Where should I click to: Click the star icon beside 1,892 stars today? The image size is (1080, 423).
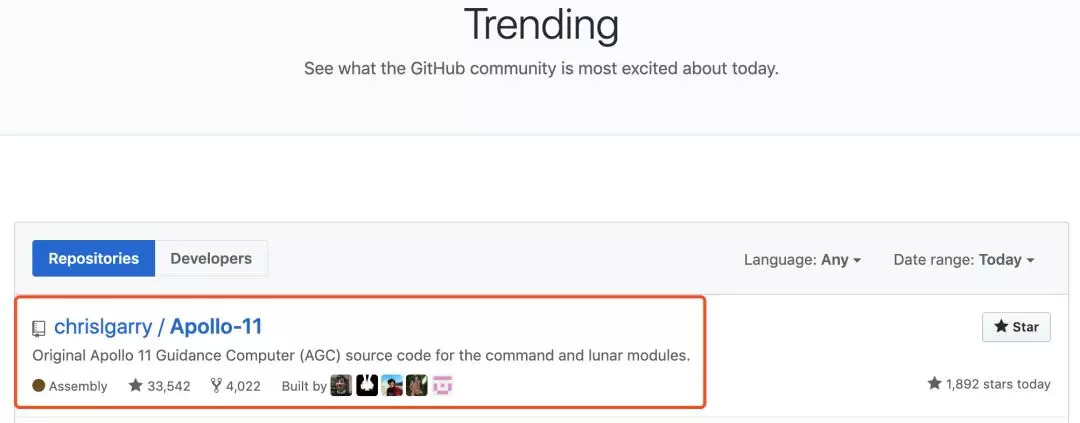pyautogui.click(x=934, y=384)
